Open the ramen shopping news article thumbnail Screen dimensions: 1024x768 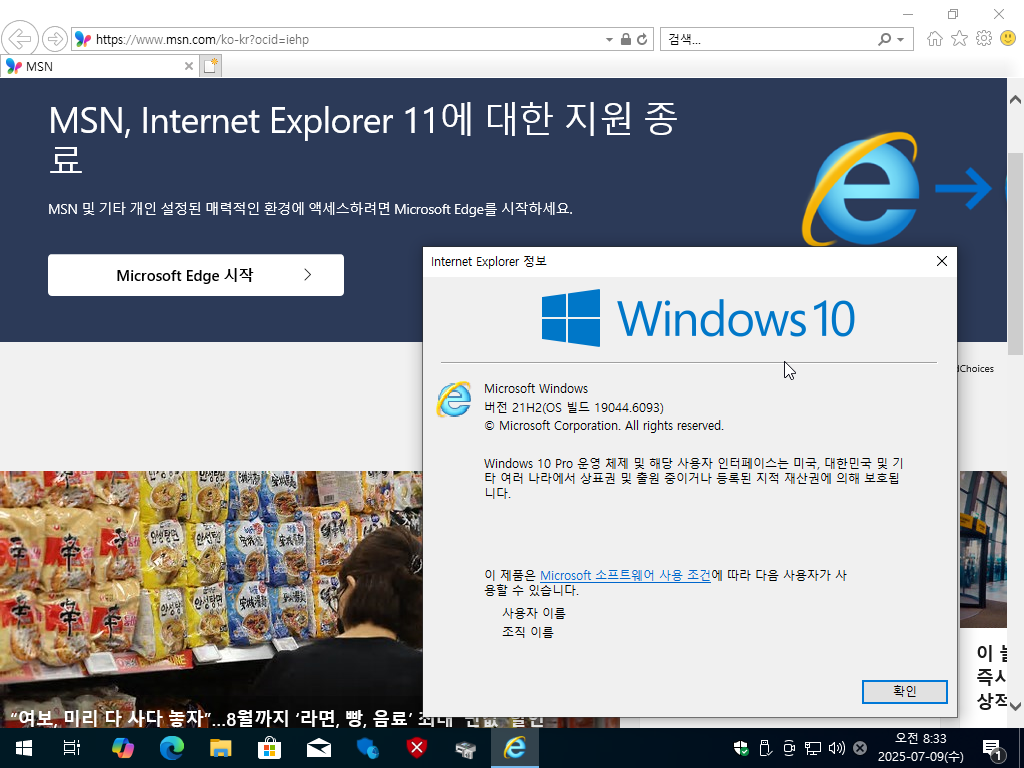pyautogui.click(x=211, y=598)
